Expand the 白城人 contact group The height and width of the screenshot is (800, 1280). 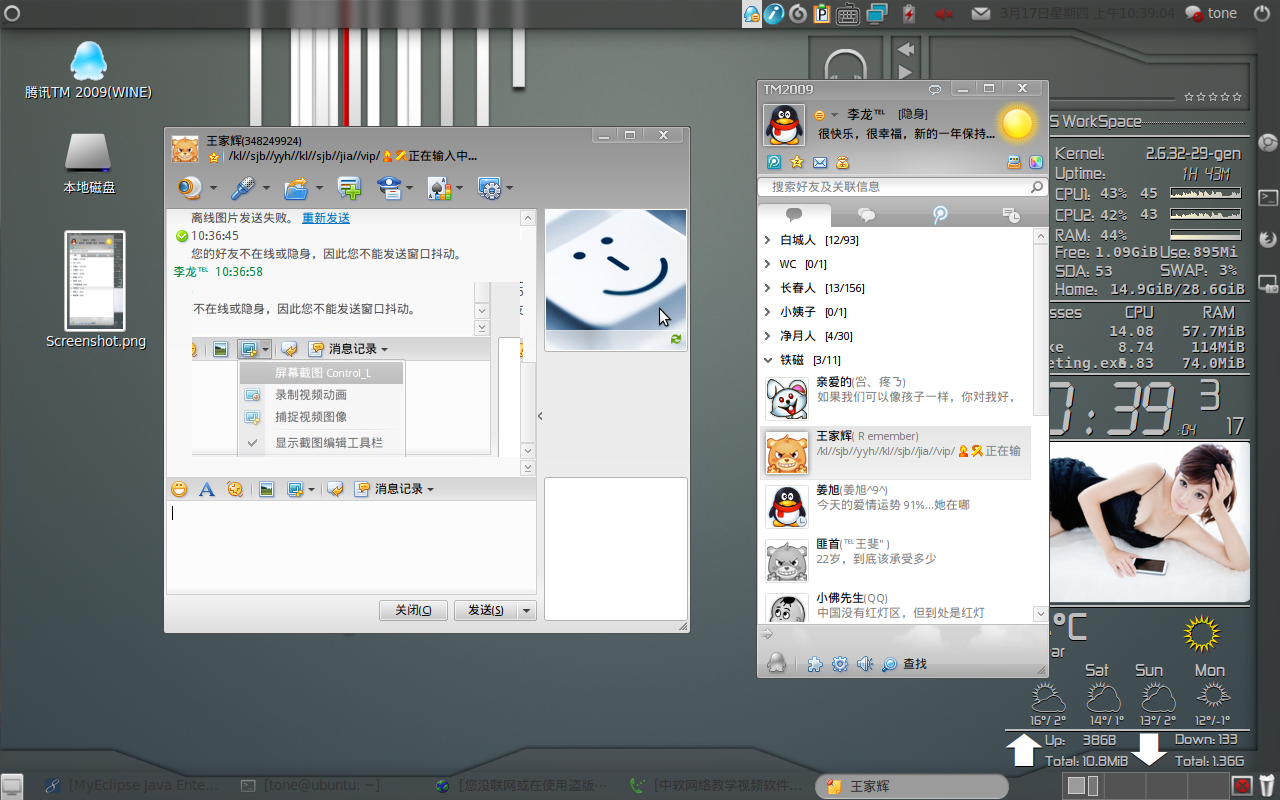pyautogui.click(x=767, y=240)
